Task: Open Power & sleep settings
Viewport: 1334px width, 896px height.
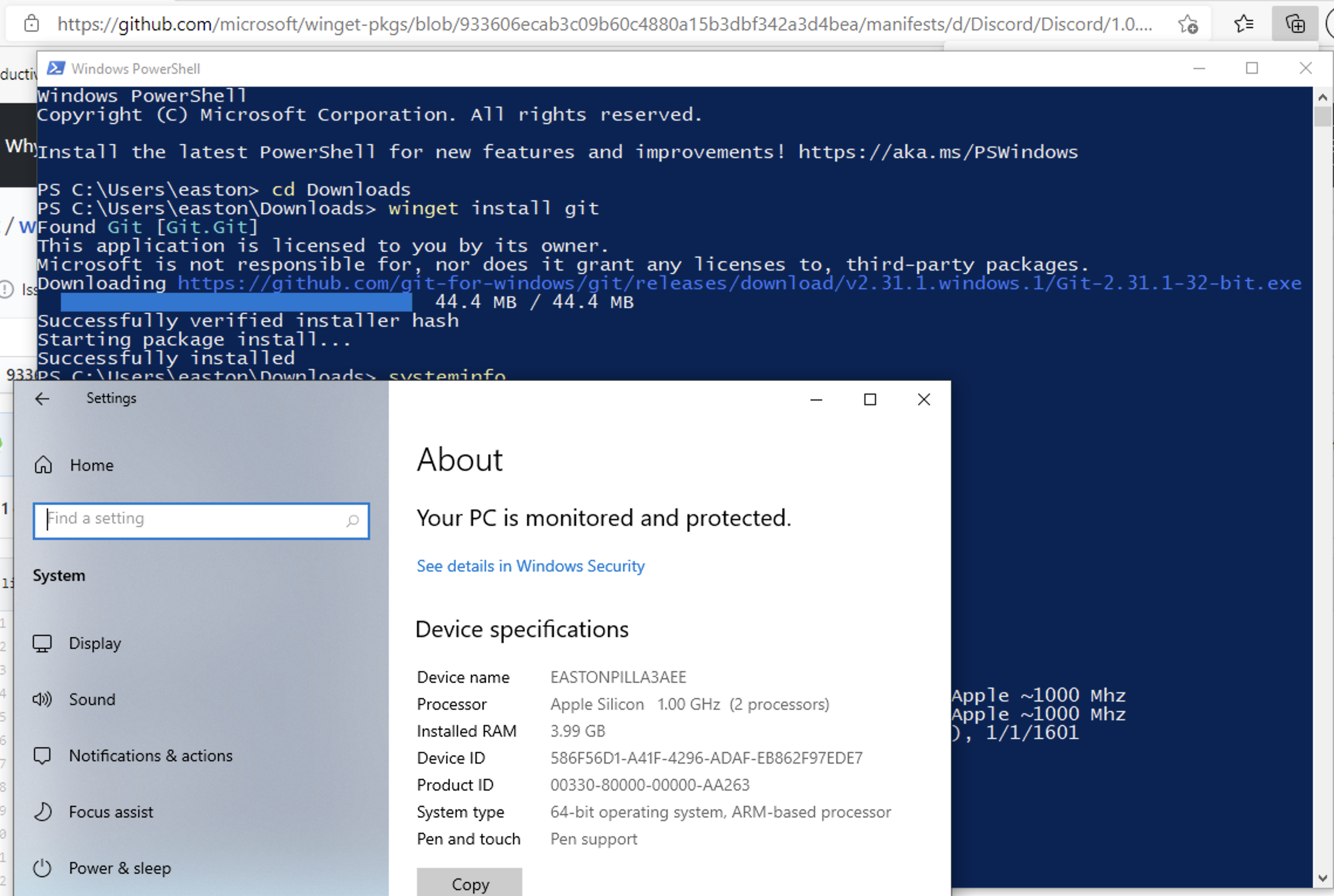Action: click(119, 868)
